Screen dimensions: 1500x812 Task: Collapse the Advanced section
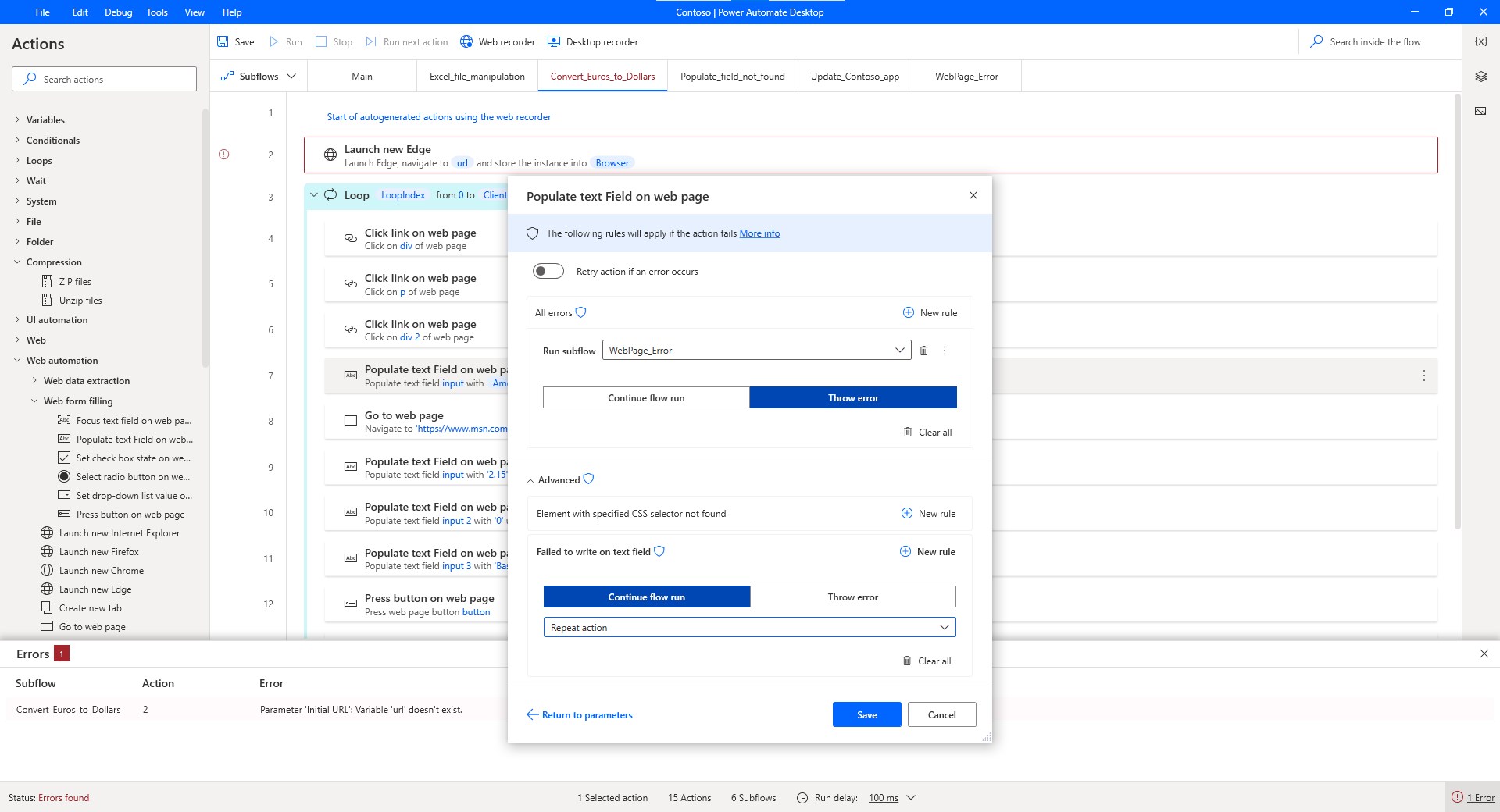(558, 479)
